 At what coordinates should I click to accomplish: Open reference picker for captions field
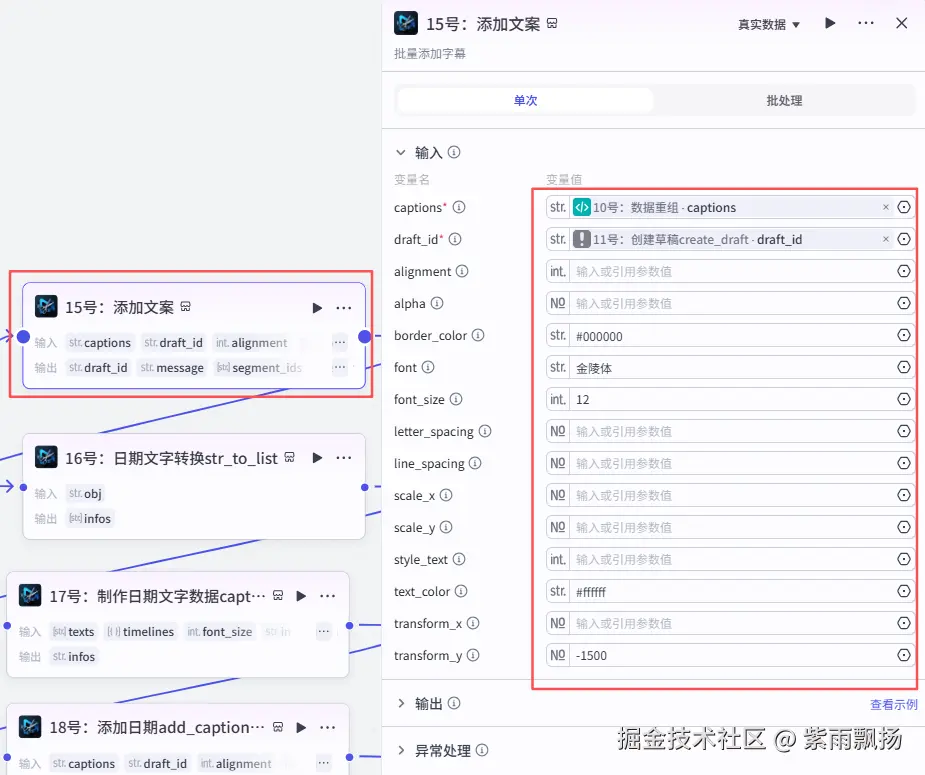[x=904, y=207]
